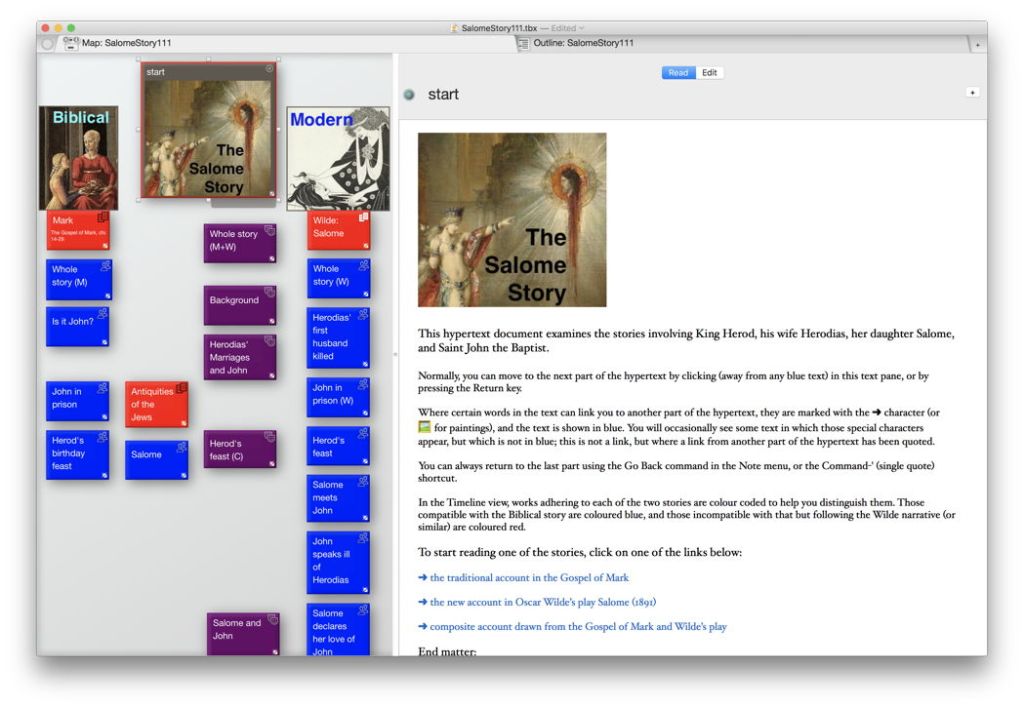Click the badge icon on the Background note

(268, 293)
